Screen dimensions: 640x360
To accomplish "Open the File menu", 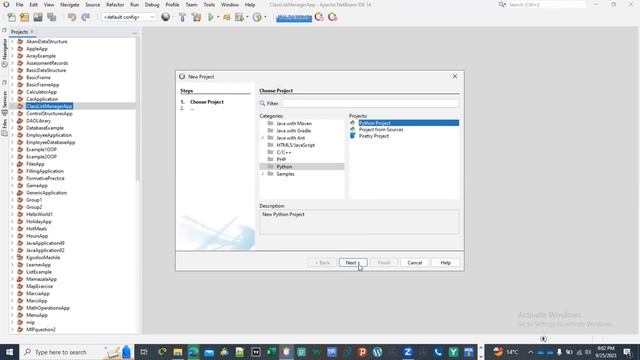I will (19, 4).
